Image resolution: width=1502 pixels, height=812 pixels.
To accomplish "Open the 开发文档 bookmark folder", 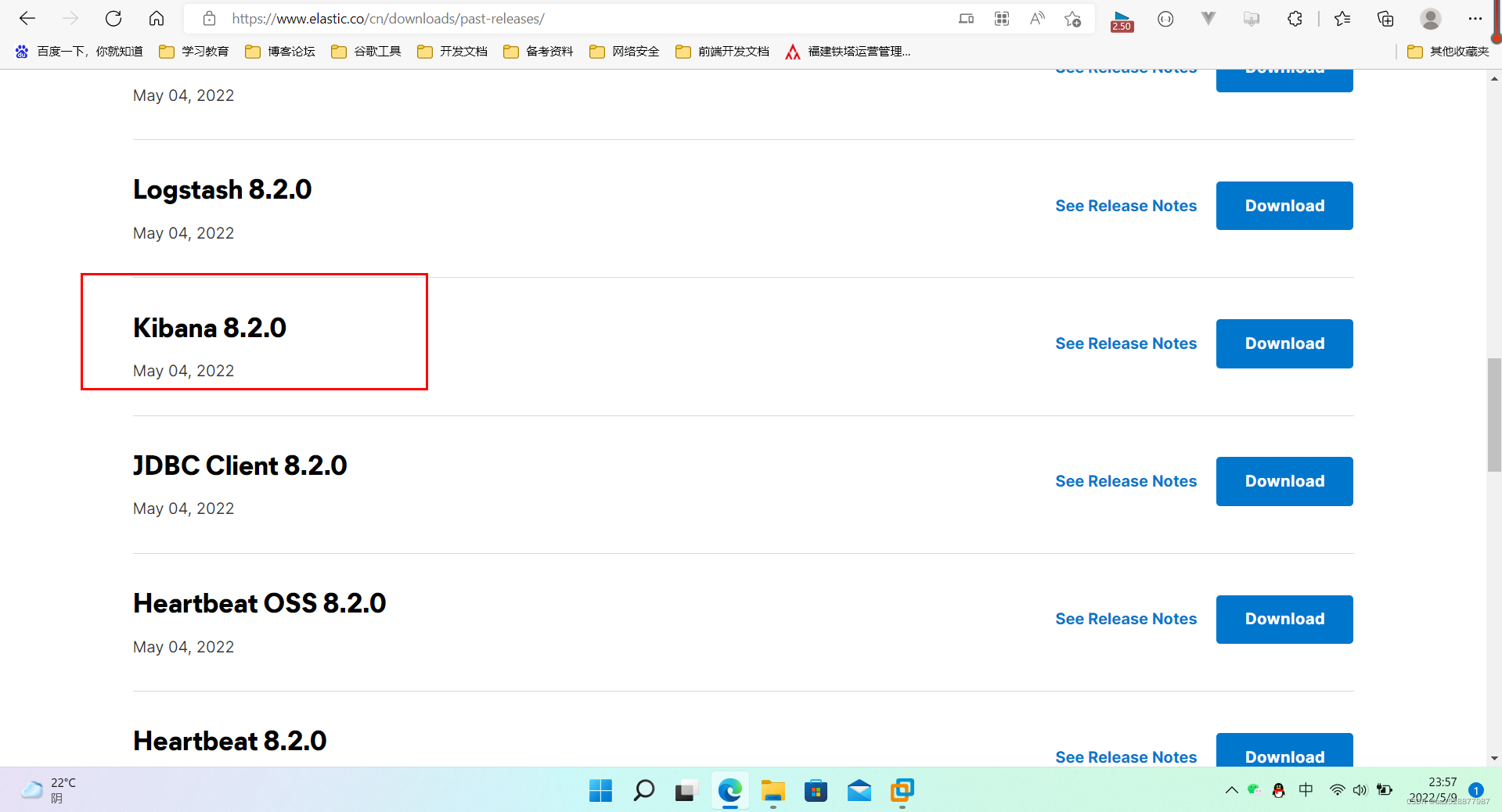I will (x=452, y=52).
